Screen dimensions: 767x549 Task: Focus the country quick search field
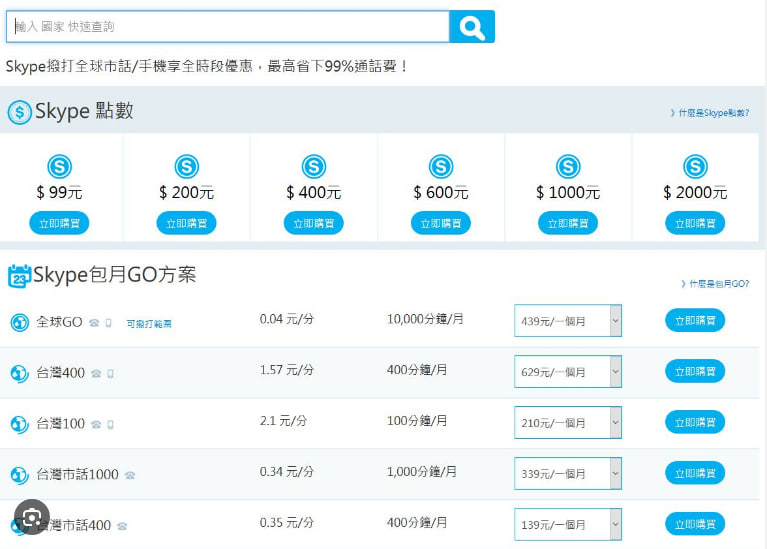(x=227, y=26)
